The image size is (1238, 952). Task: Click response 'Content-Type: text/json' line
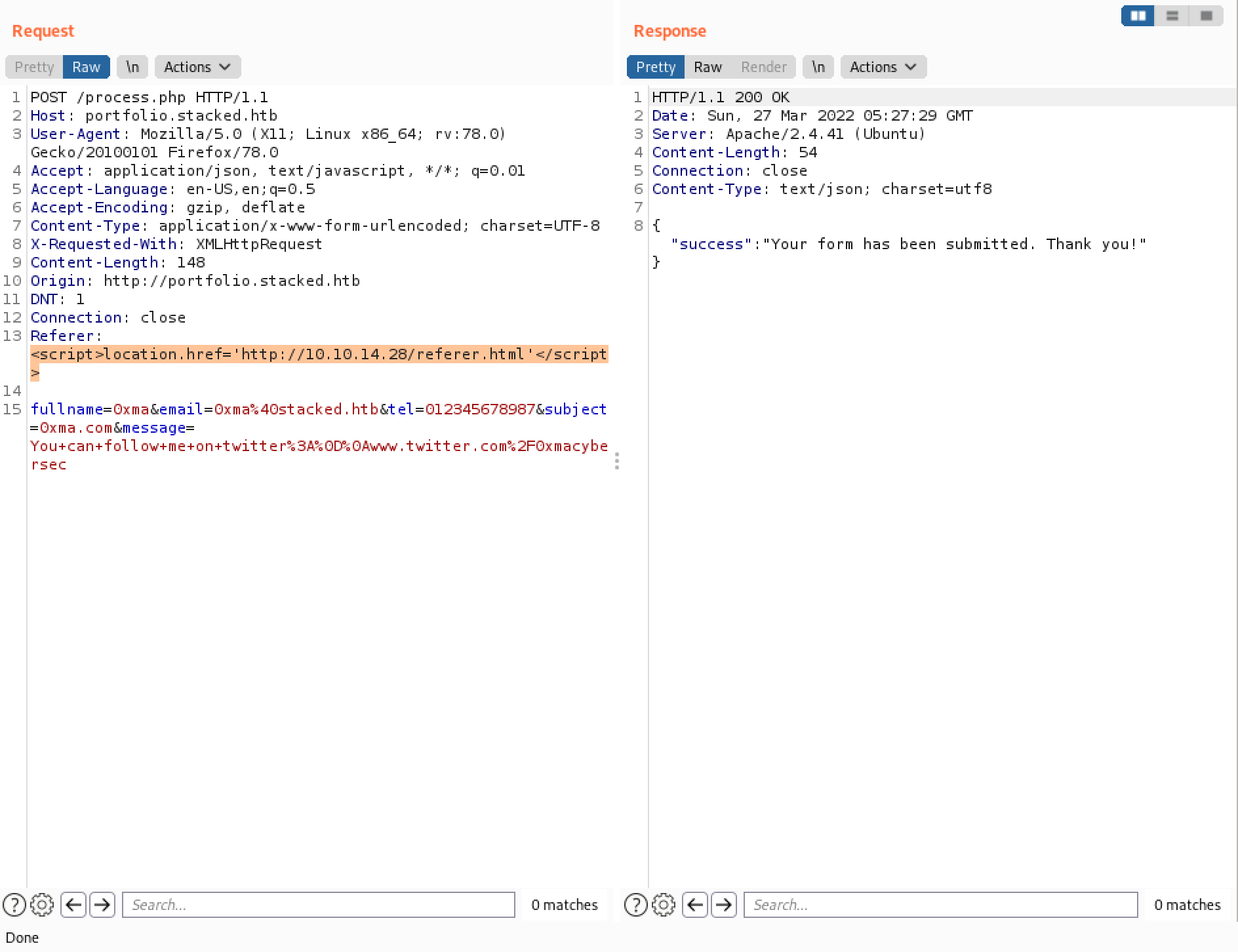822,189
